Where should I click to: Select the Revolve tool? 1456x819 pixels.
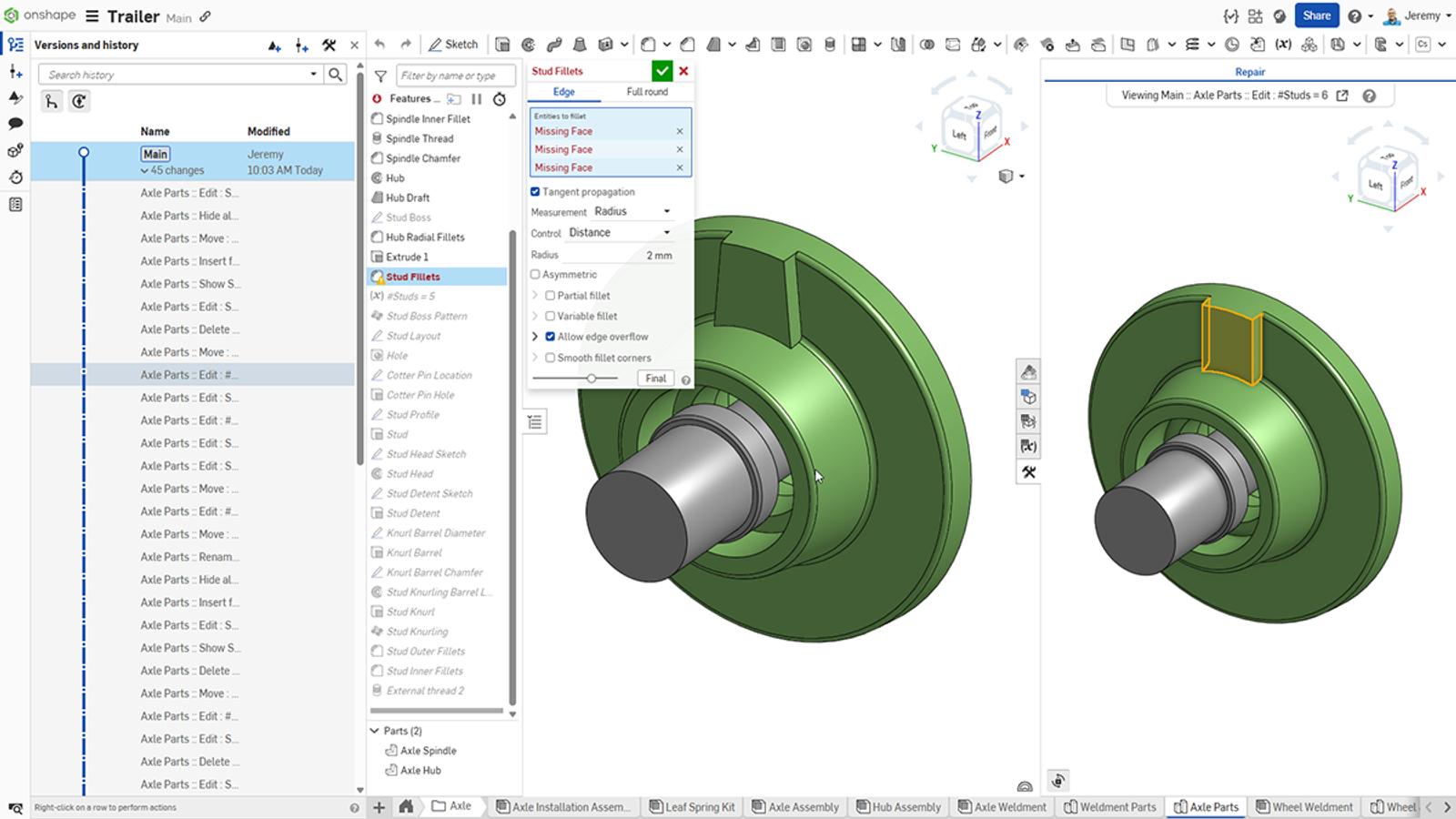coord(528,44)
